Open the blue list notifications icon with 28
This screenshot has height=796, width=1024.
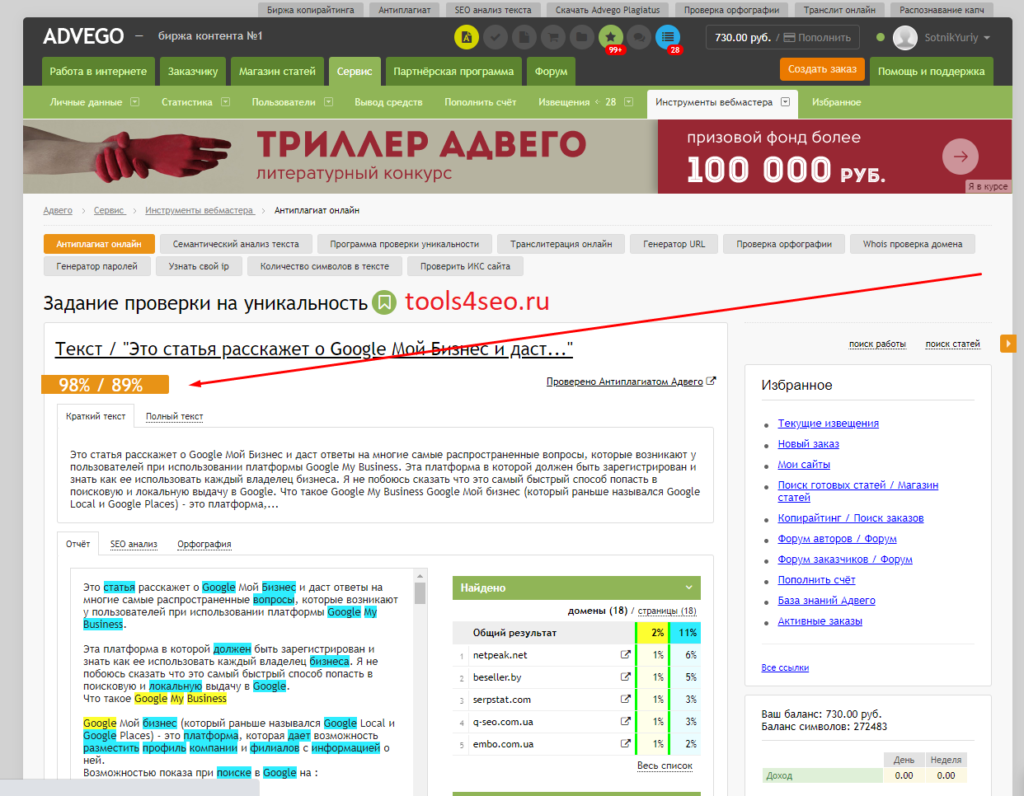tap(667, 37)
